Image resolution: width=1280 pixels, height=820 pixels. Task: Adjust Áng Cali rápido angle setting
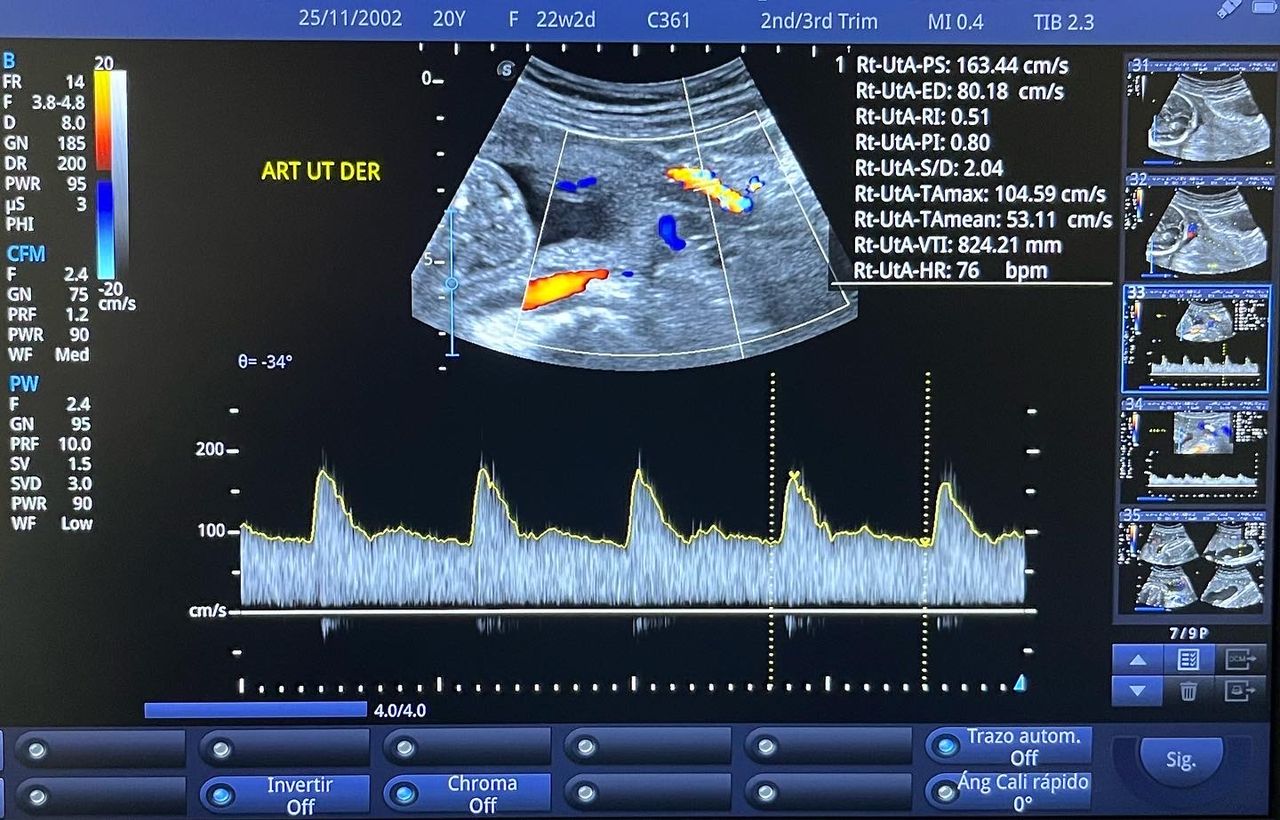pos(1009,792)
